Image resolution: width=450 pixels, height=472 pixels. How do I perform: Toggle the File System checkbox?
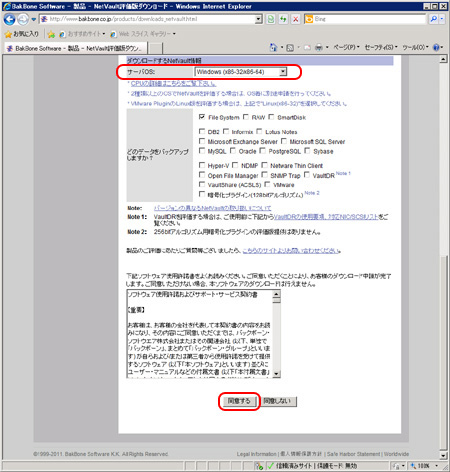tap(202, 117)
